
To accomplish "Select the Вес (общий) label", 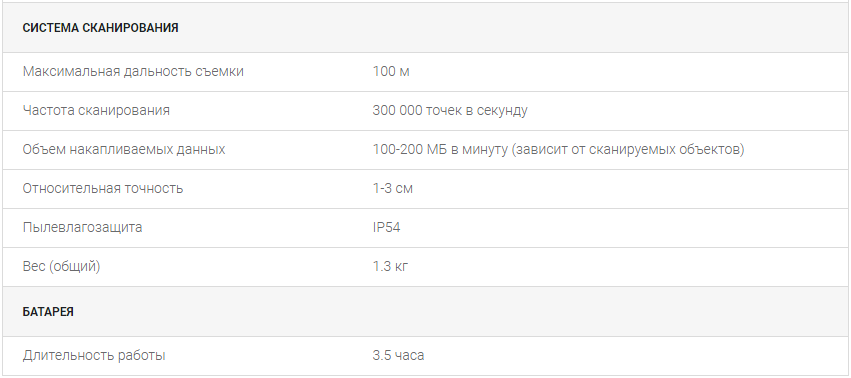I will pos(61,267).
